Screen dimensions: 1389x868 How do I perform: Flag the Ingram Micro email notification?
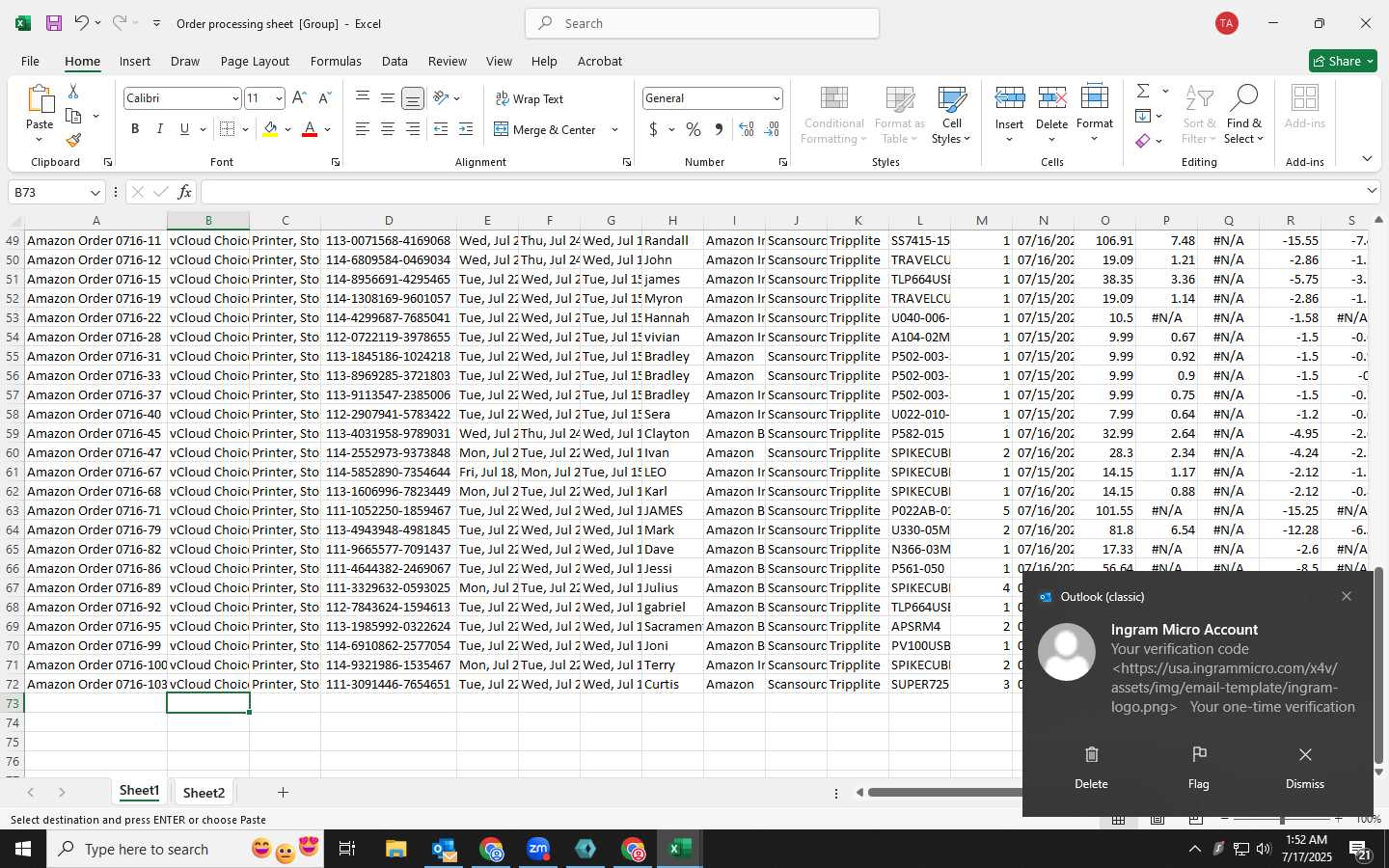pyautogui.click(x=1199, y=767)
